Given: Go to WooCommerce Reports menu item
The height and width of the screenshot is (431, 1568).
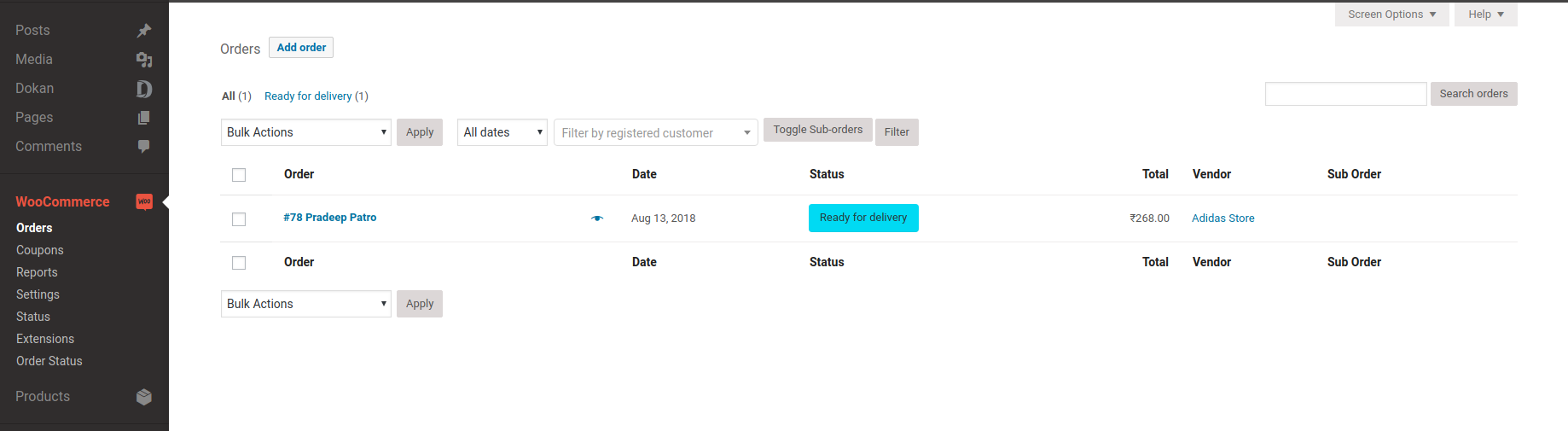Looking at the screenshot, I should tap(37, 272).
